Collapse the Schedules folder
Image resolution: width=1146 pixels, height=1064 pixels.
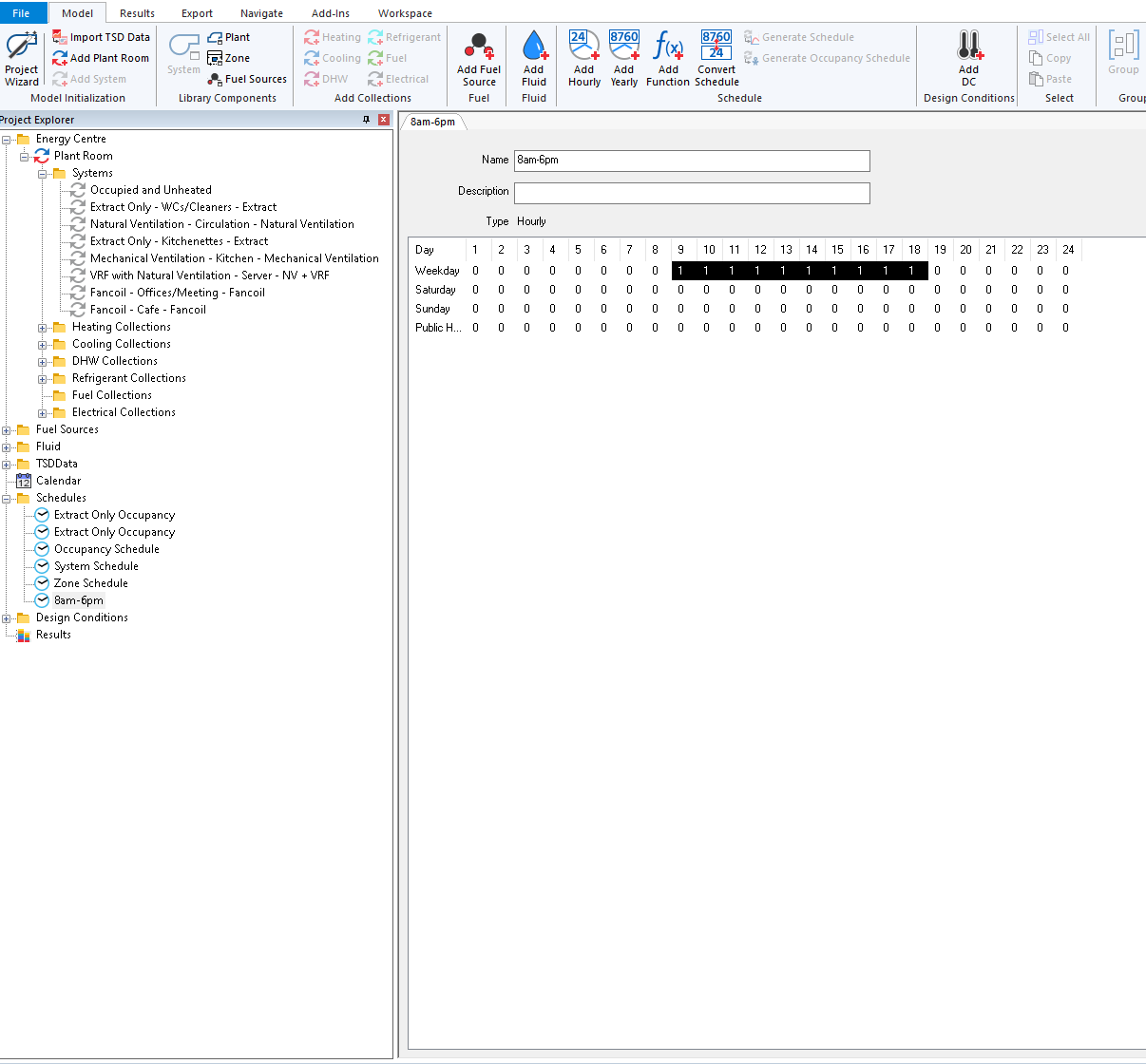pyautogui.click(x=7, y=499)
